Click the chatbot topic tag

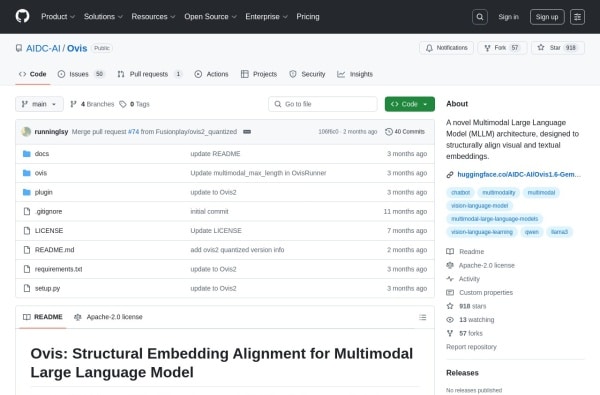point(460,193)
